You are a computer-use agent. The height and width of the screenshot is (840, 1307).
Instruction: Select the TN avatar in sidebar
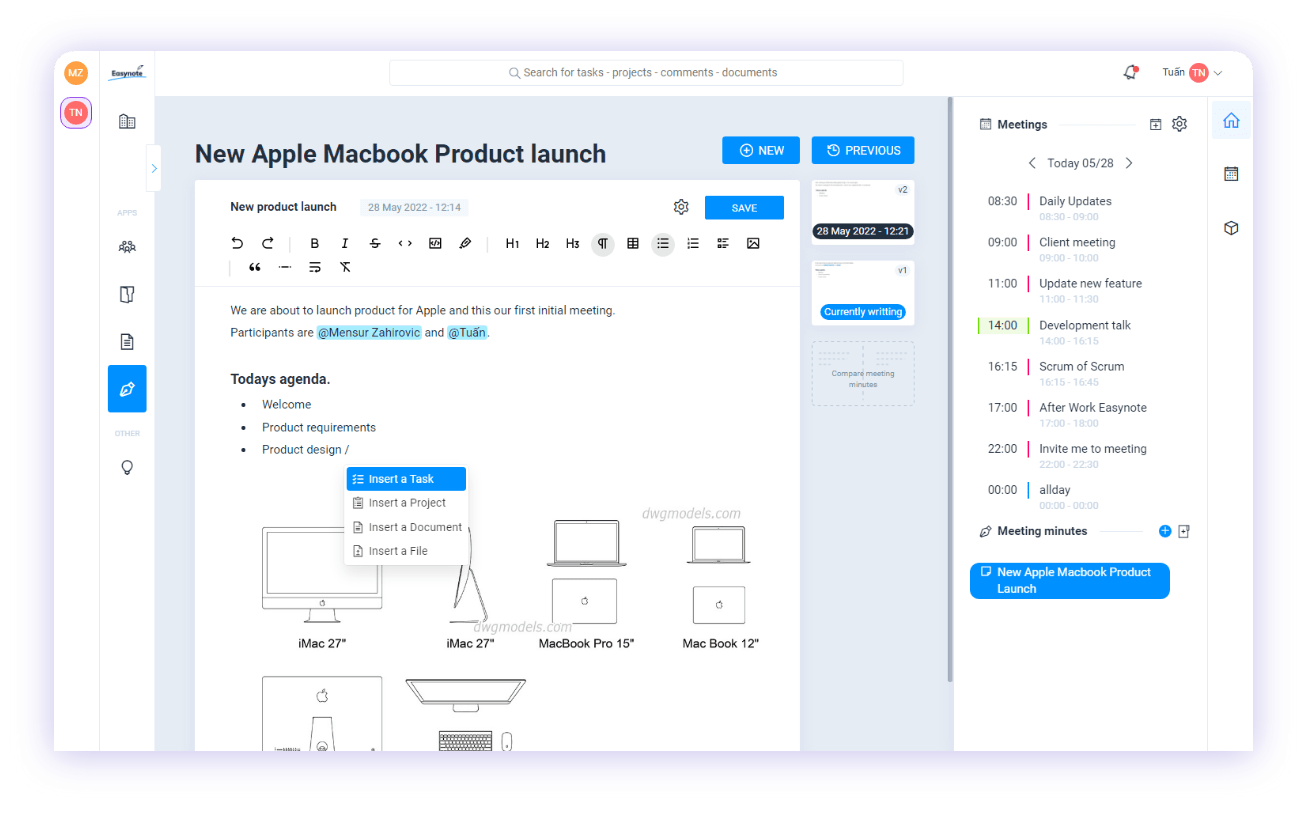[76, 113]
